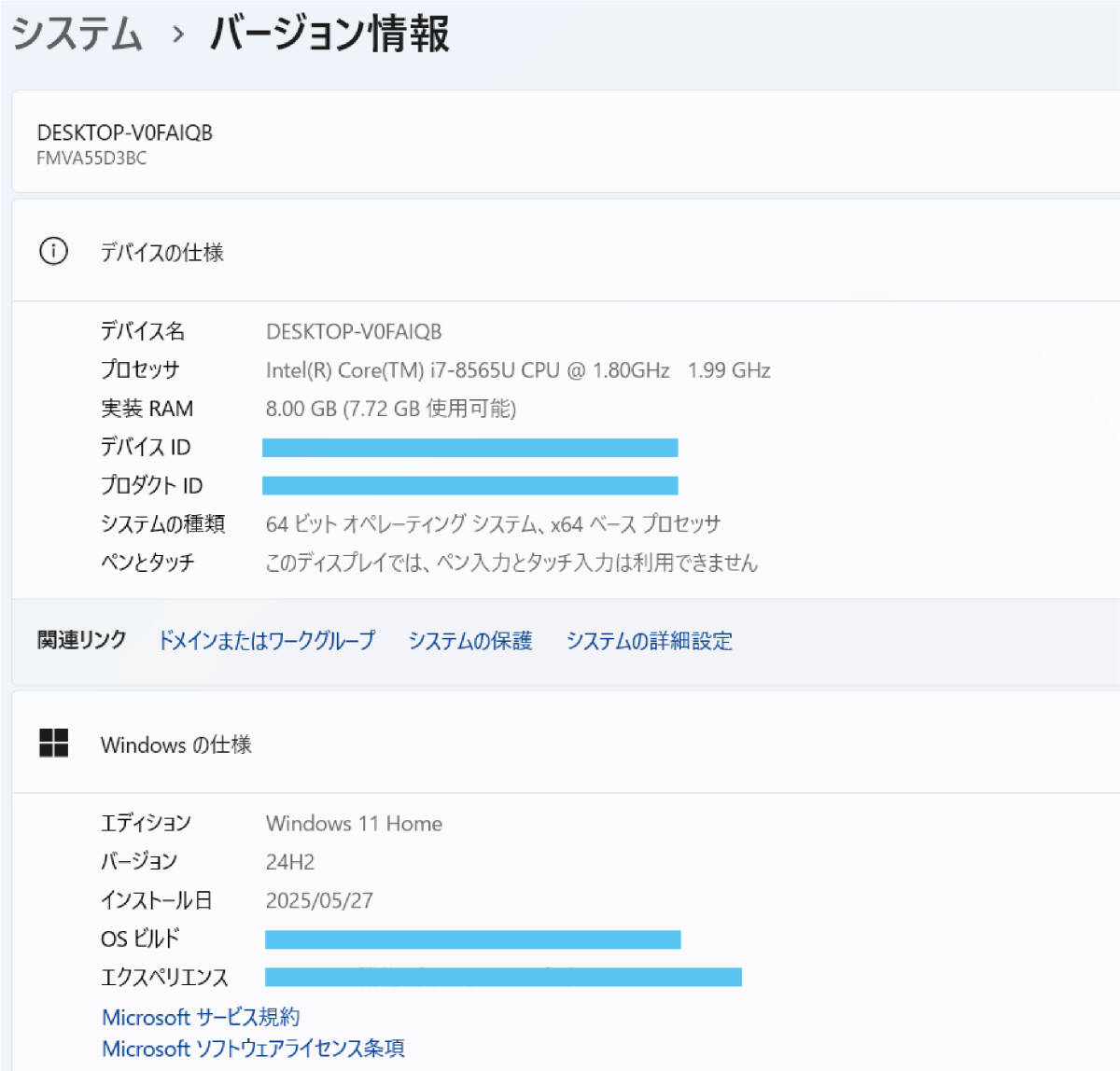Open the Microsoft ソフトウェアライセンス条項 link
1120x1071 pixels.
(253, 1049)
